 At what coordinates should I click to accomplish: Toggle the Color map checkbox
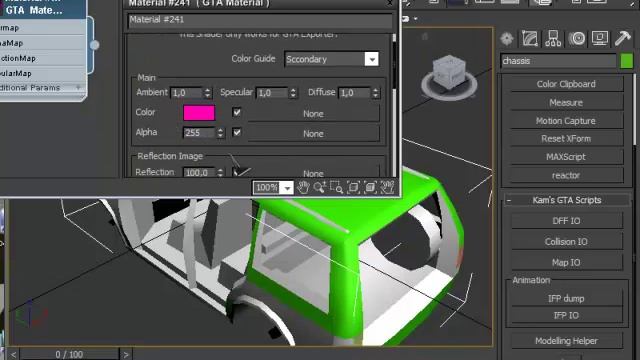point(237,112)
